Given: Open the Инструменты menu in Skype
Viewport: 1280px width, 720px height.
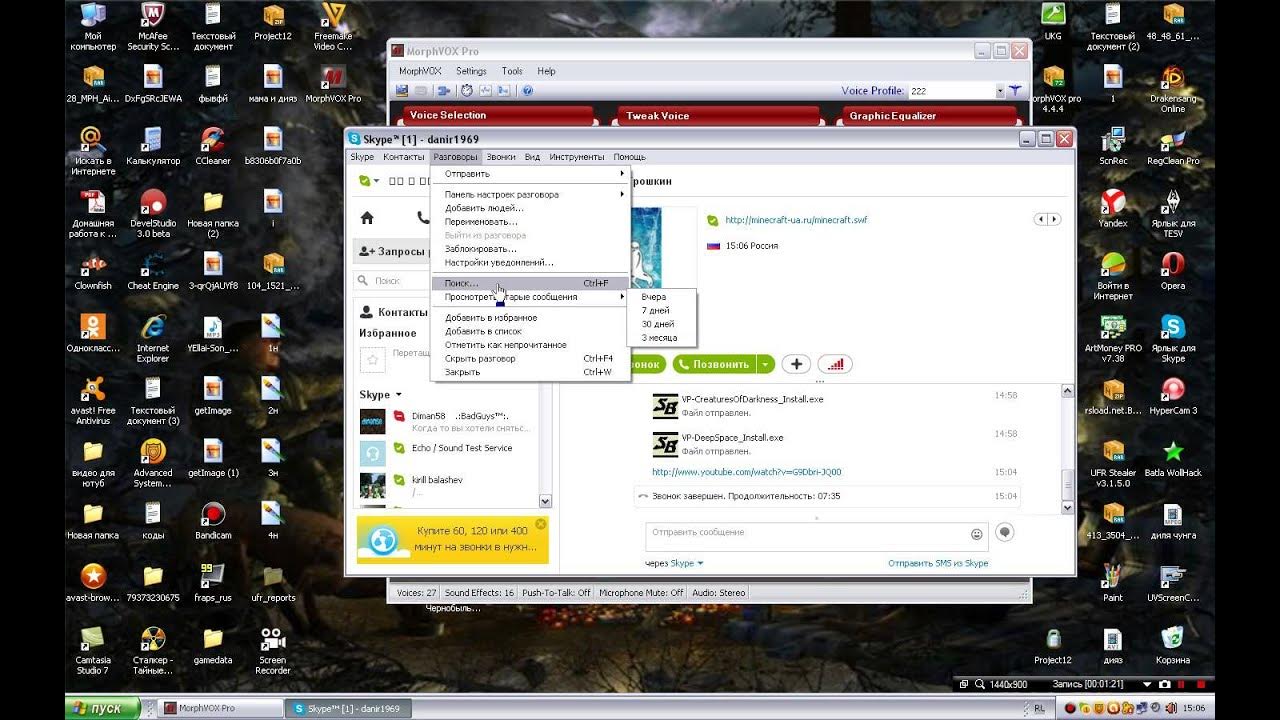Looking at the screenshot, I should point(577,157).
